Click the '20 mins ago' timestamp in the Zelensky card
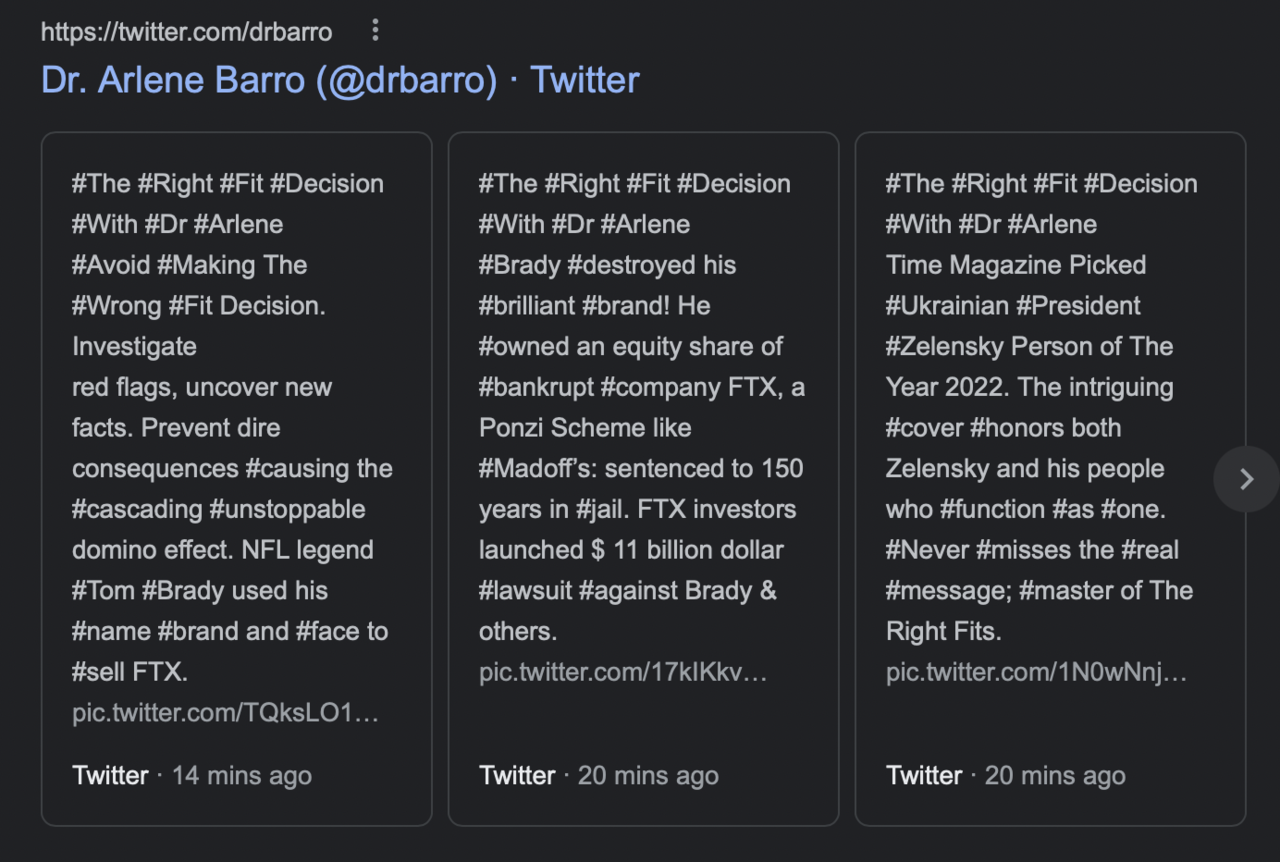1280x862 pixels. (x=1056, y=776)
